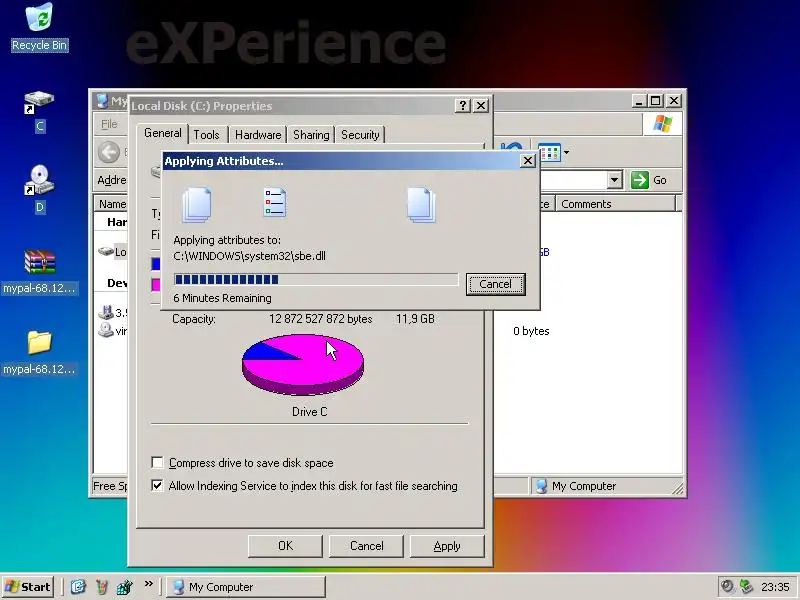The height and width of the screenshot is (600, 800).
Task: Select the General tab
Action: [x=163, y=133]
